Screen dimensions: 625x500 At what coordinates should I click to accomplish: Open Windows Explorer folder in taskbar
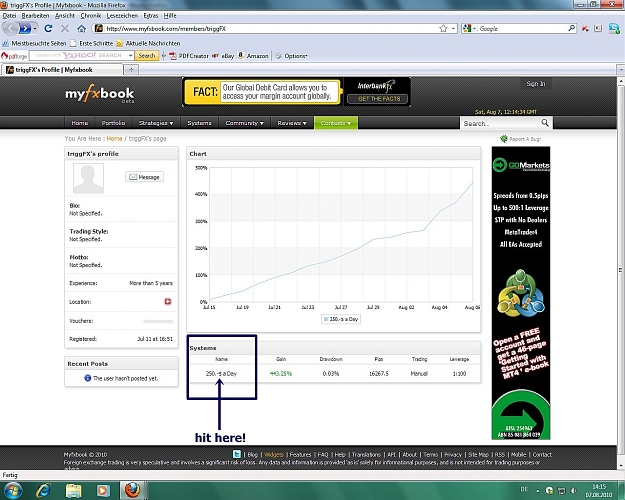point(73,490)
